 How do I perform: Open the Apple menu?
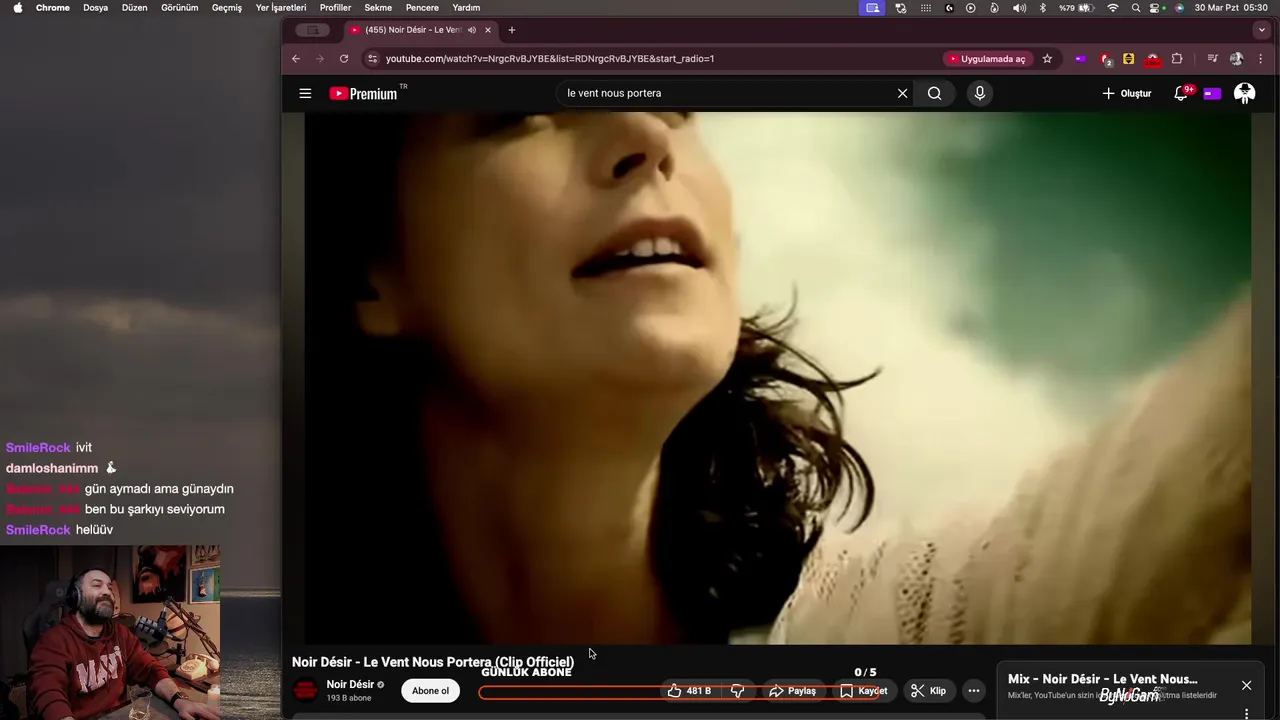click(17, 8)
